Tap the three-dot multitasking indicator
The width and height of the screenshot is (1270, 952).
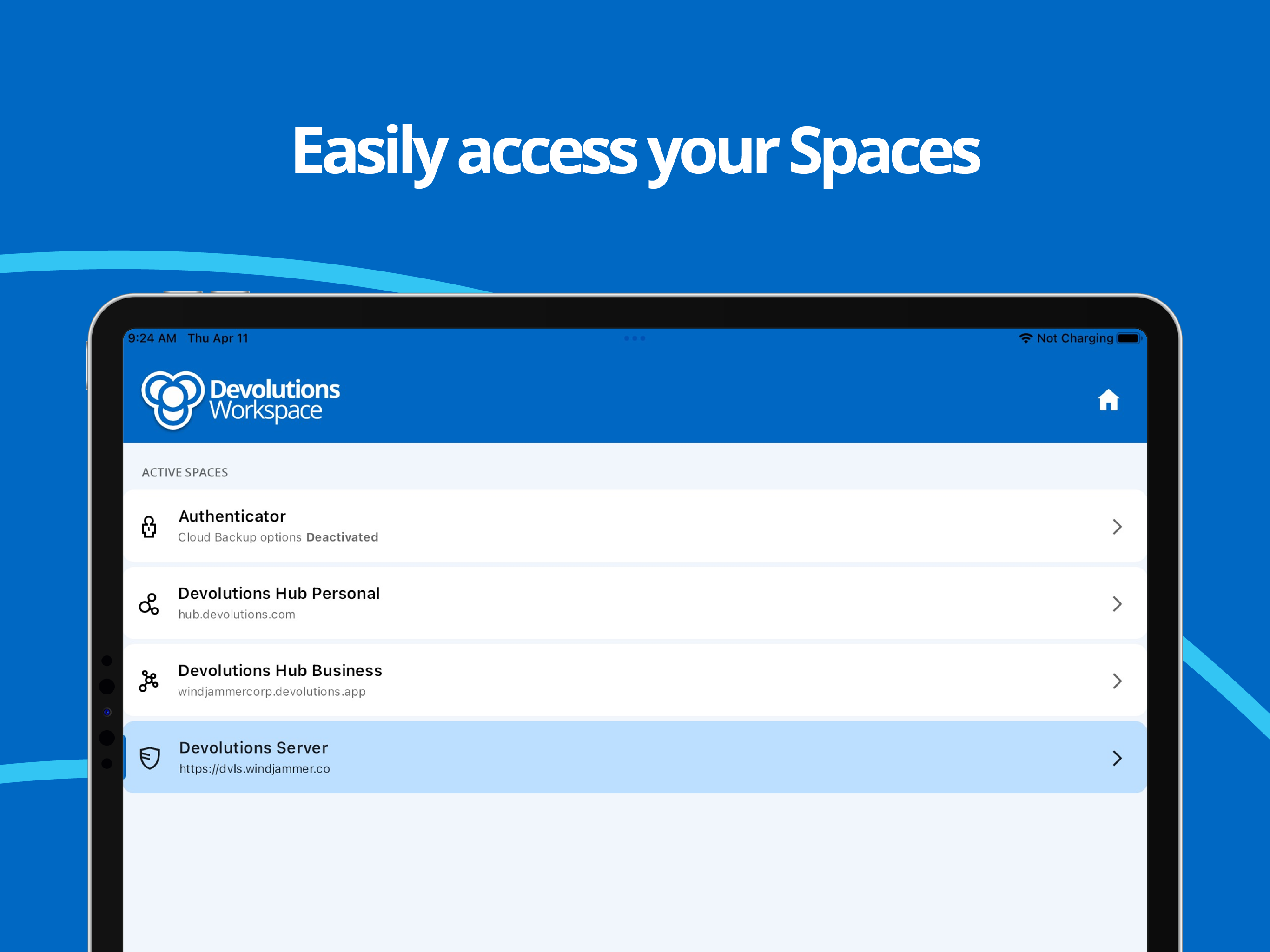point(635,338)
